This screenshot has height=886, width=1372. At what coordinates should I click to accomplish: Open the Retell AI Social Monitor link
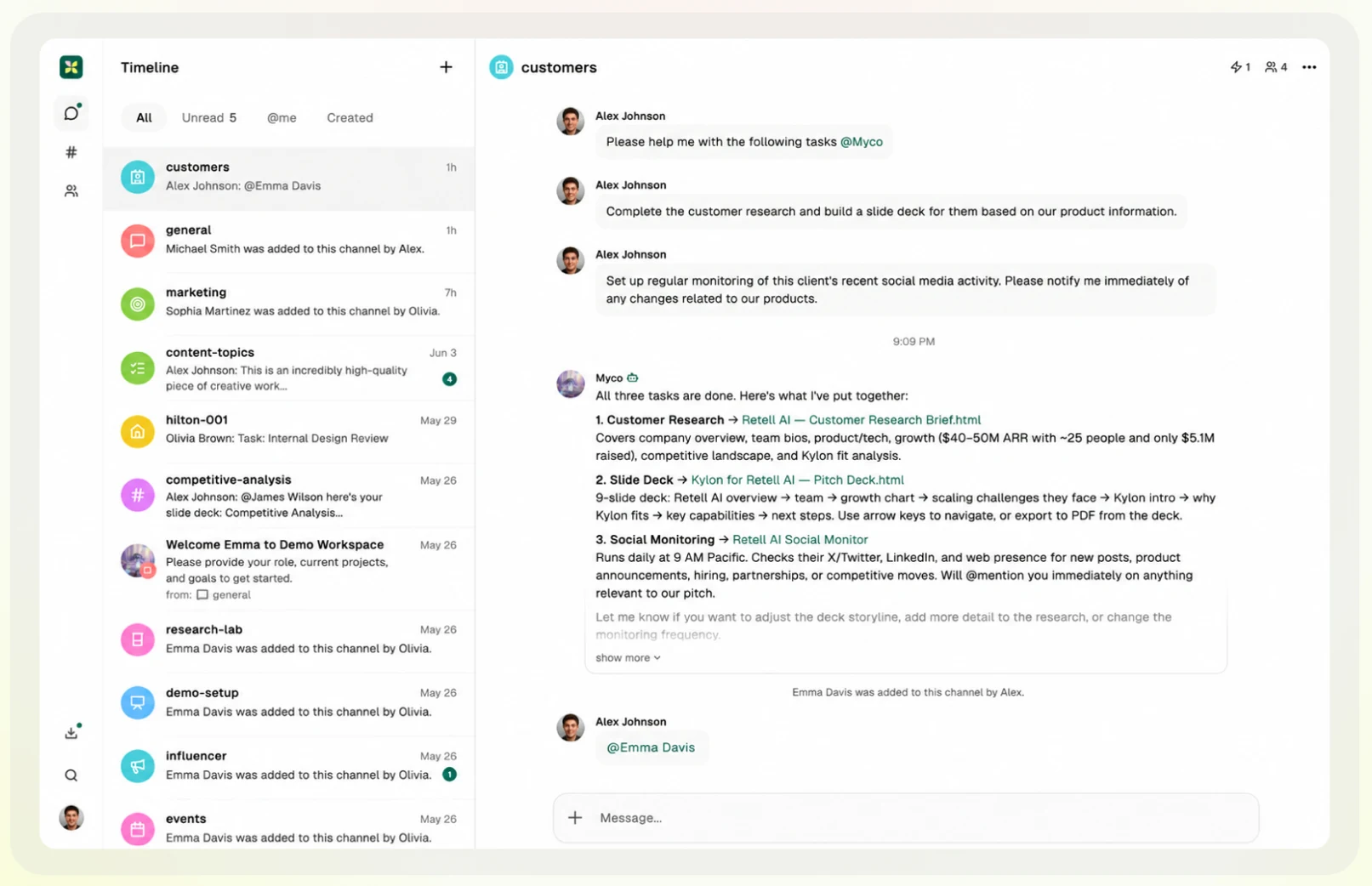click(800, 540)
